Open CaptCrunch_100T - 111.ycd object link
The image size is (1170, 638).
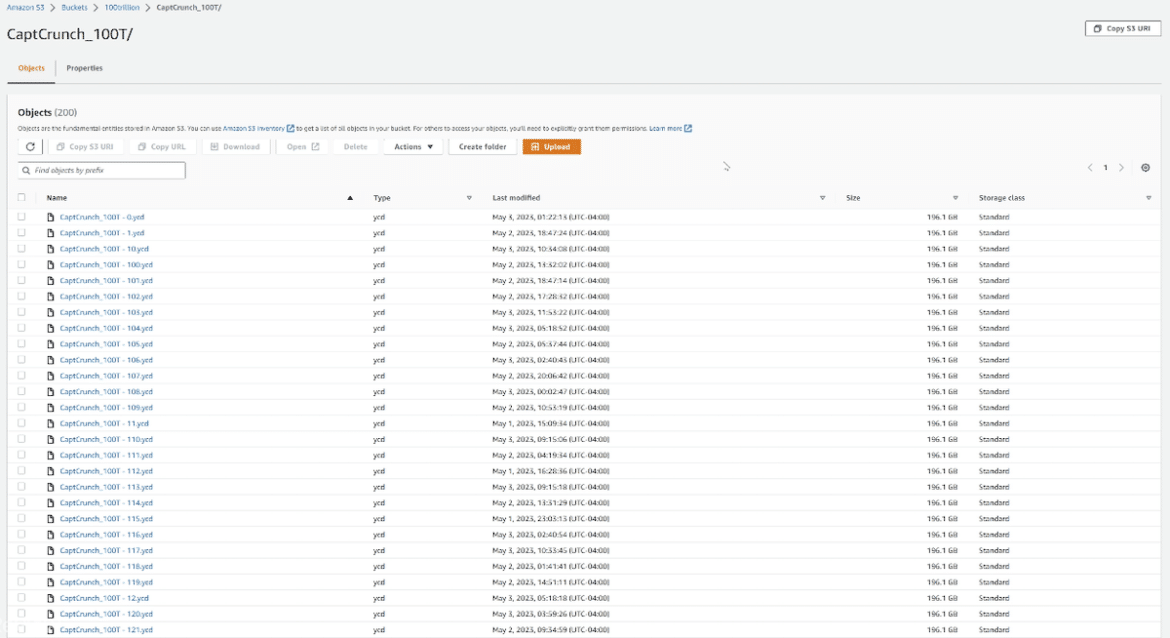[x=106, y=455]
